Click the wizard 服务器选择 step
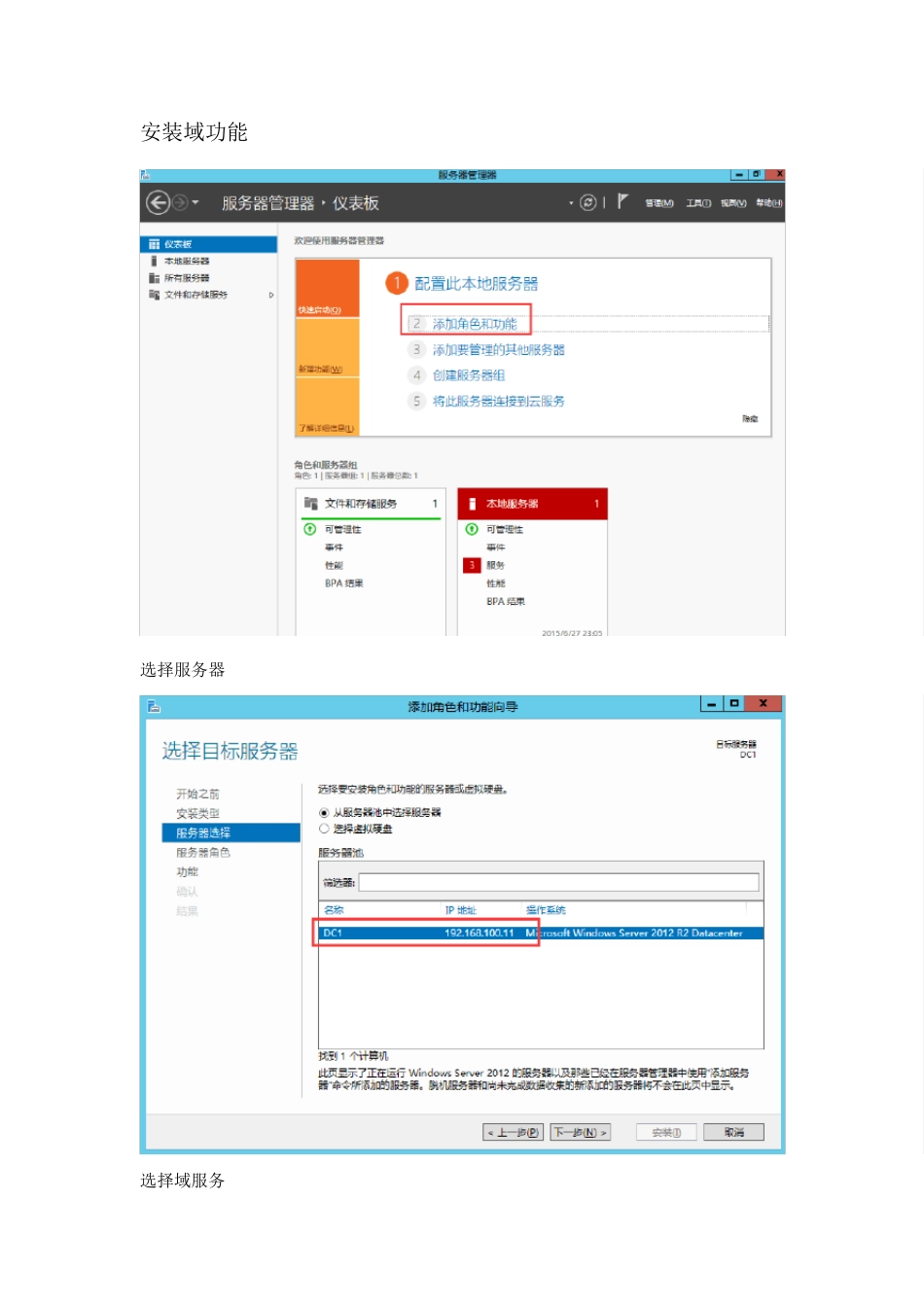The height and width of the screenshot is (1307, 924). 231,833
